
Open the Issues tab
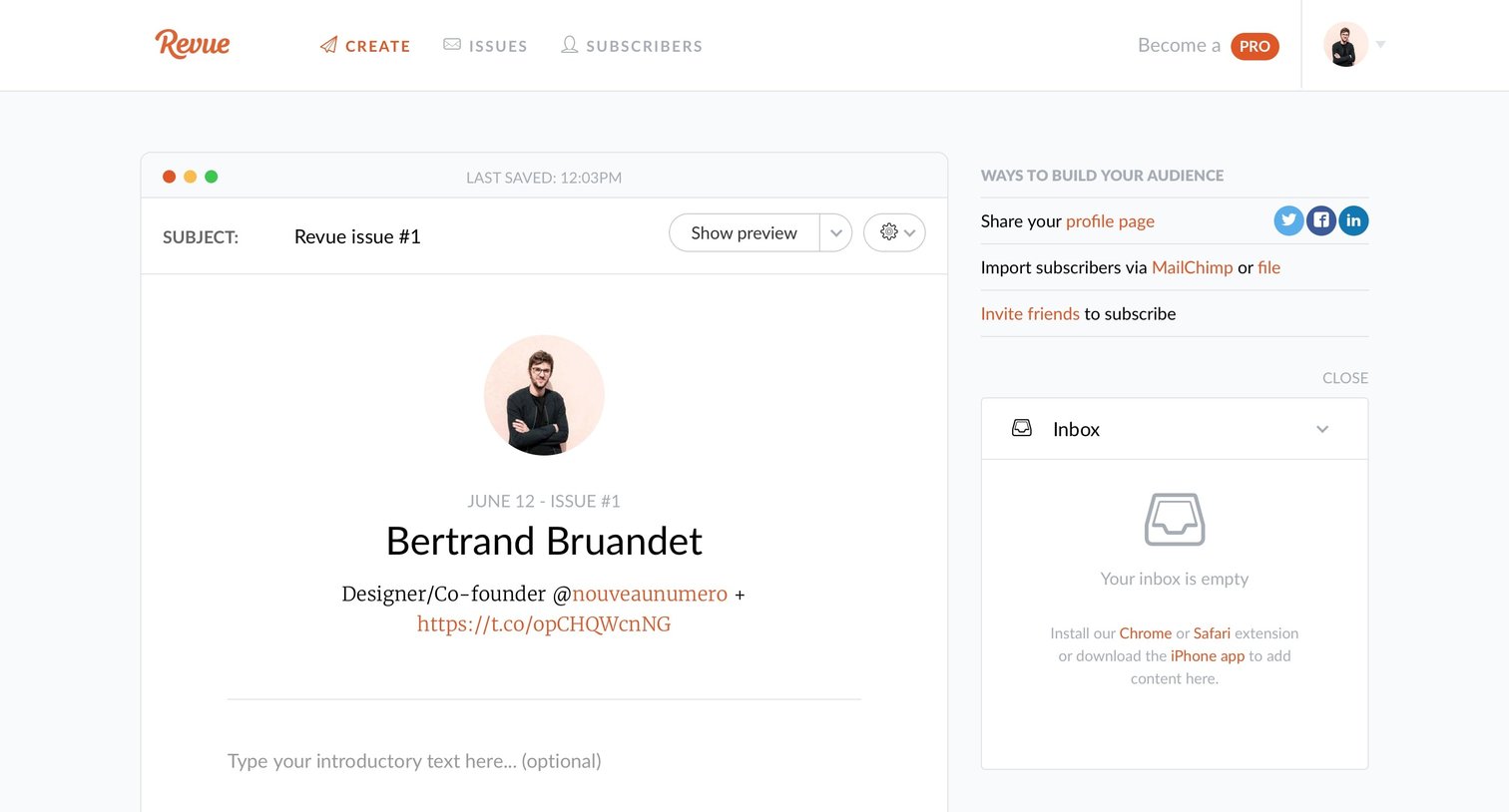tap(485, 46)
